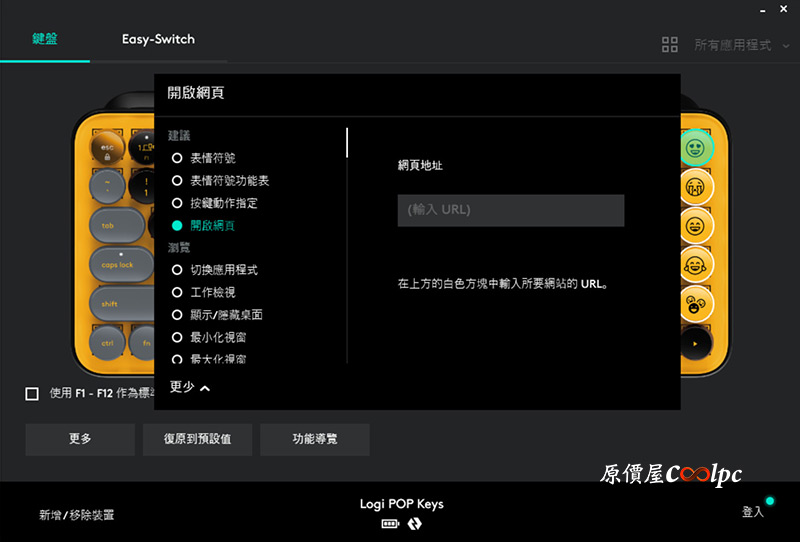Click the multi-face emoji menu key

pos(696,302)
